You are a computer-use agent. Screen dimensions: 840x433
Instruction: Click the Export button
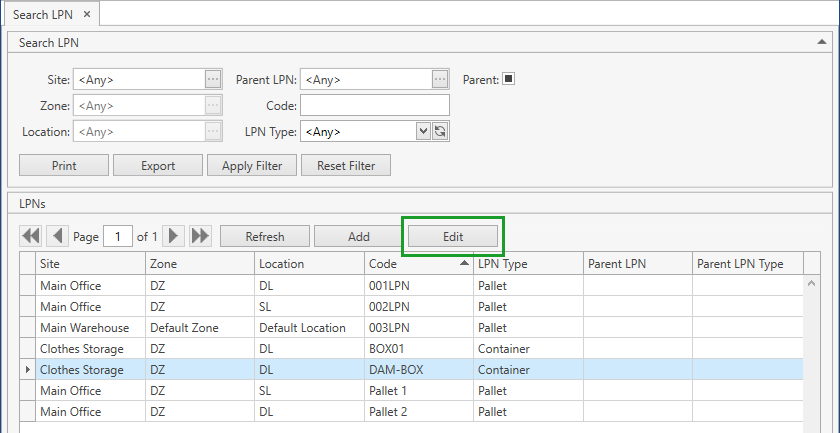coord(158,166)
